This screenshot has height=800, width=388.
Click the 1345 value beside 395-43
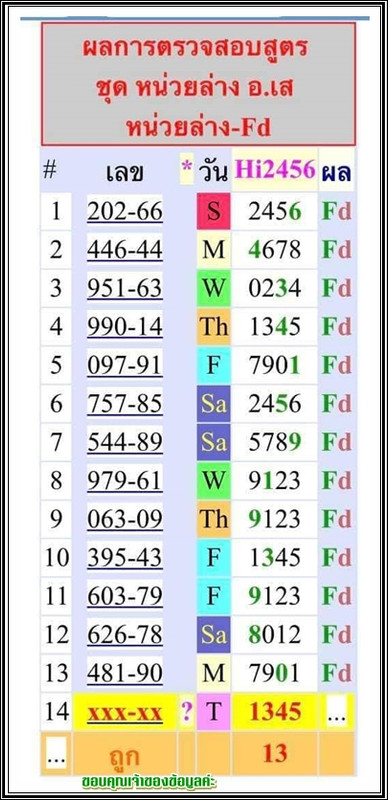tap(275, 558)
